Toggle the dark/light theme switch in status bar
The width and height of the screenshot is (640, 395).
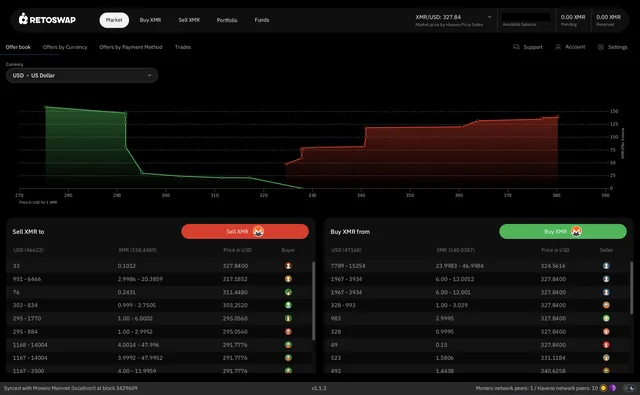click(629, 388)
